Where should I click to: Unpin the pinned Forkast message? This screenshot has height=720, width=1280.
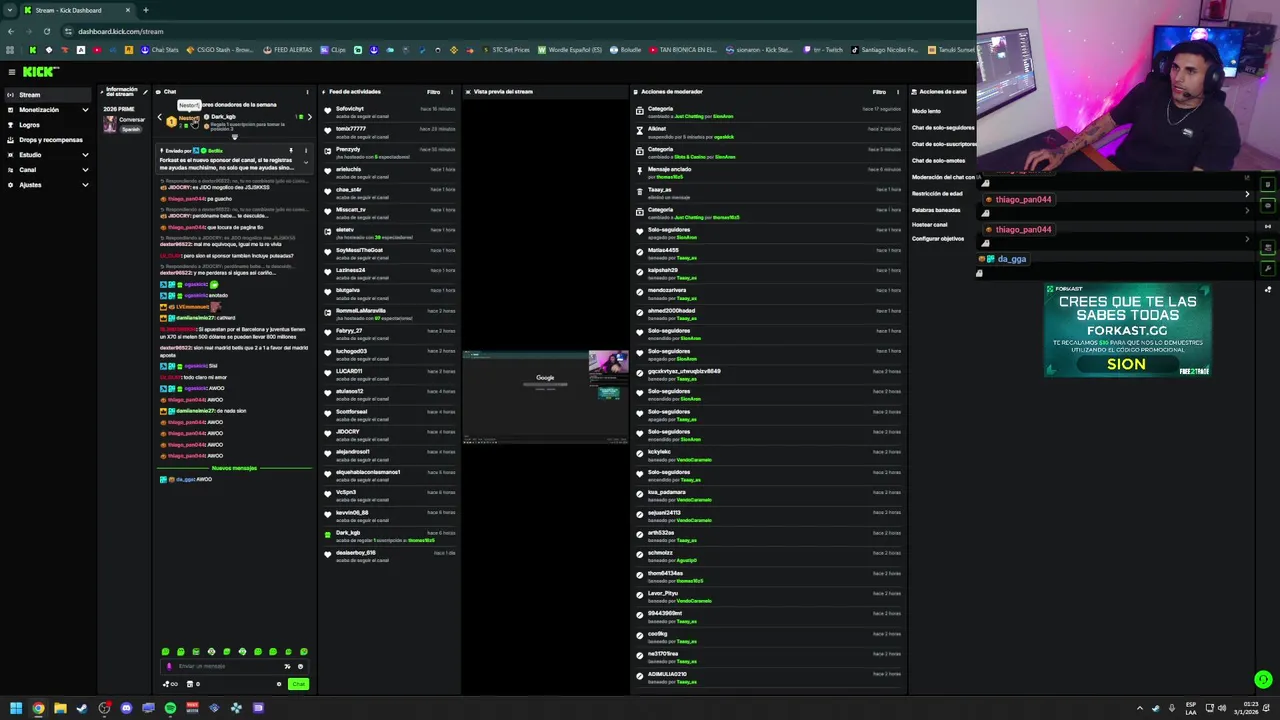[x=291, y=151]
